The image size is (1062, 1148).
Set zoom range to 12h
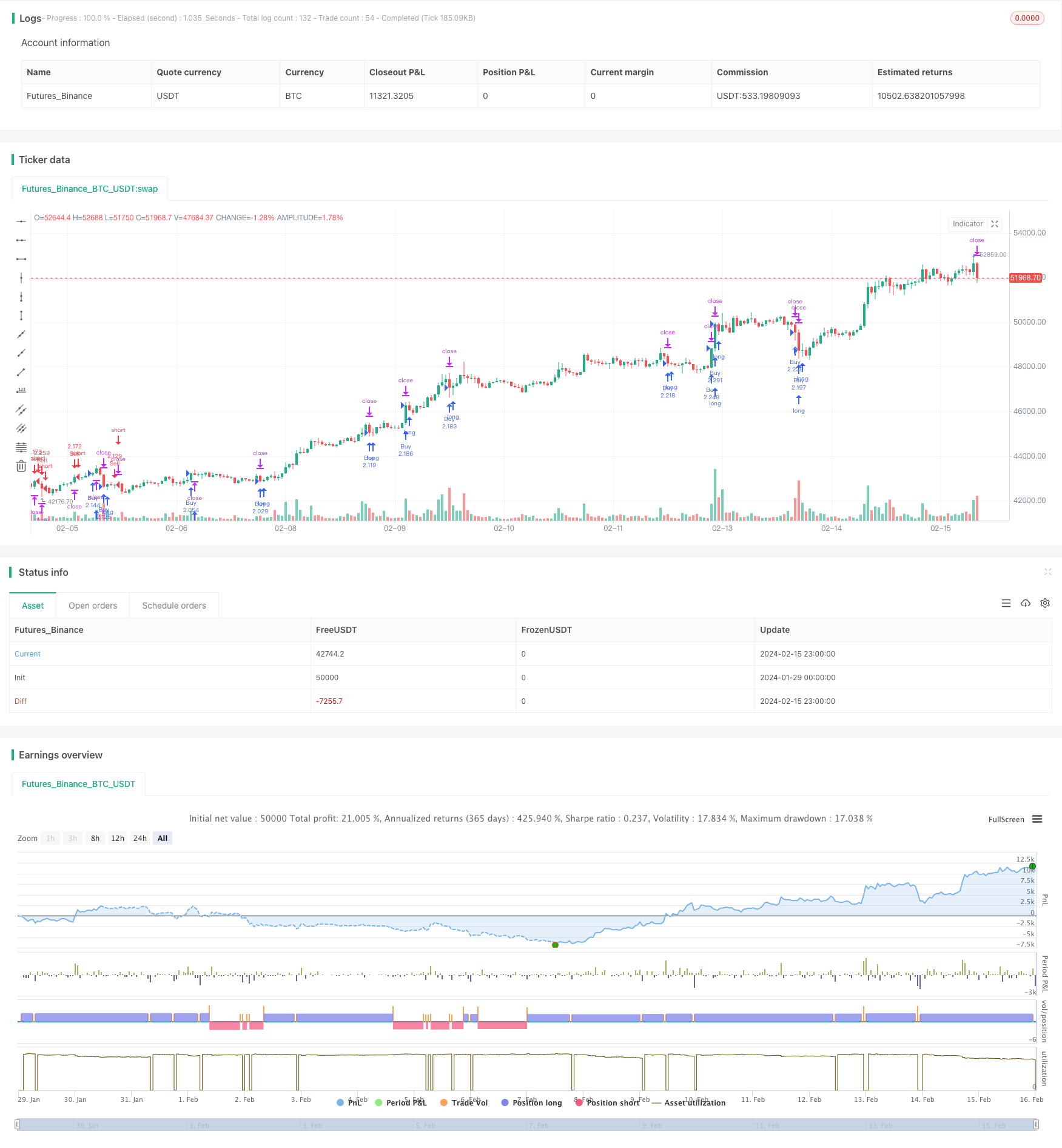[118, 838]
